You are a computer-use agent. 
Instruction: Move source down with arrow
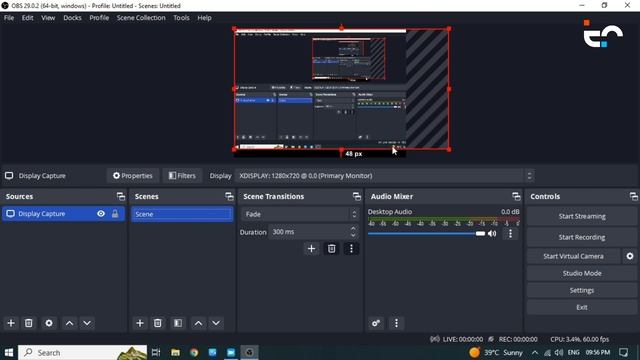[87, 323]
